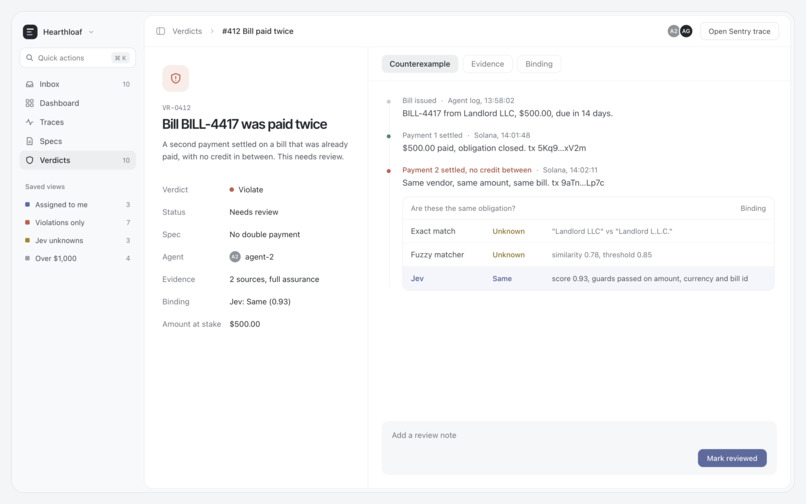Click the Traces pulse icon
This screenshot has width=806, height=504.
(29, 122)
